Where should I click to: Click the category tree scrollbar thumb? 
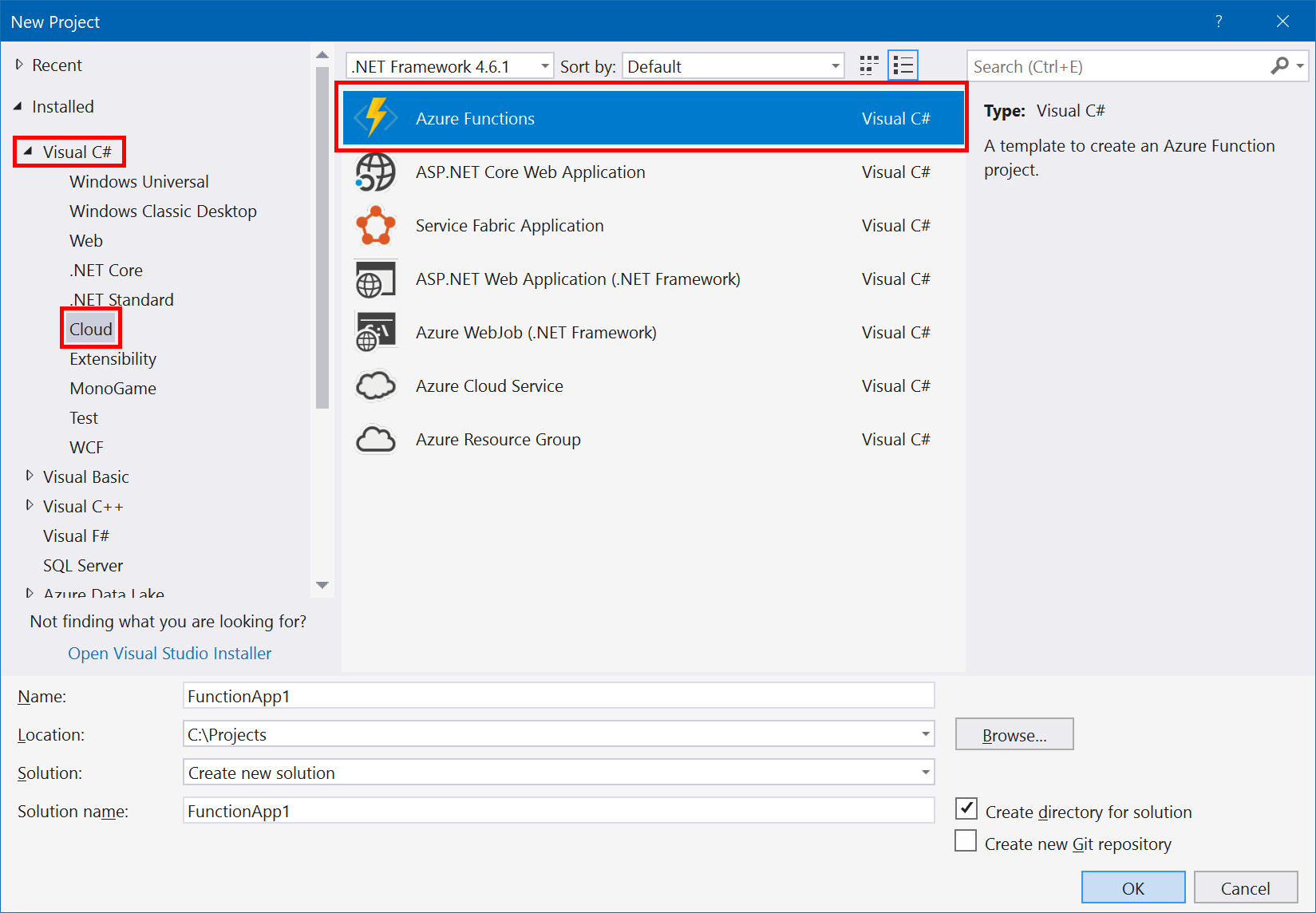[322, 238]
